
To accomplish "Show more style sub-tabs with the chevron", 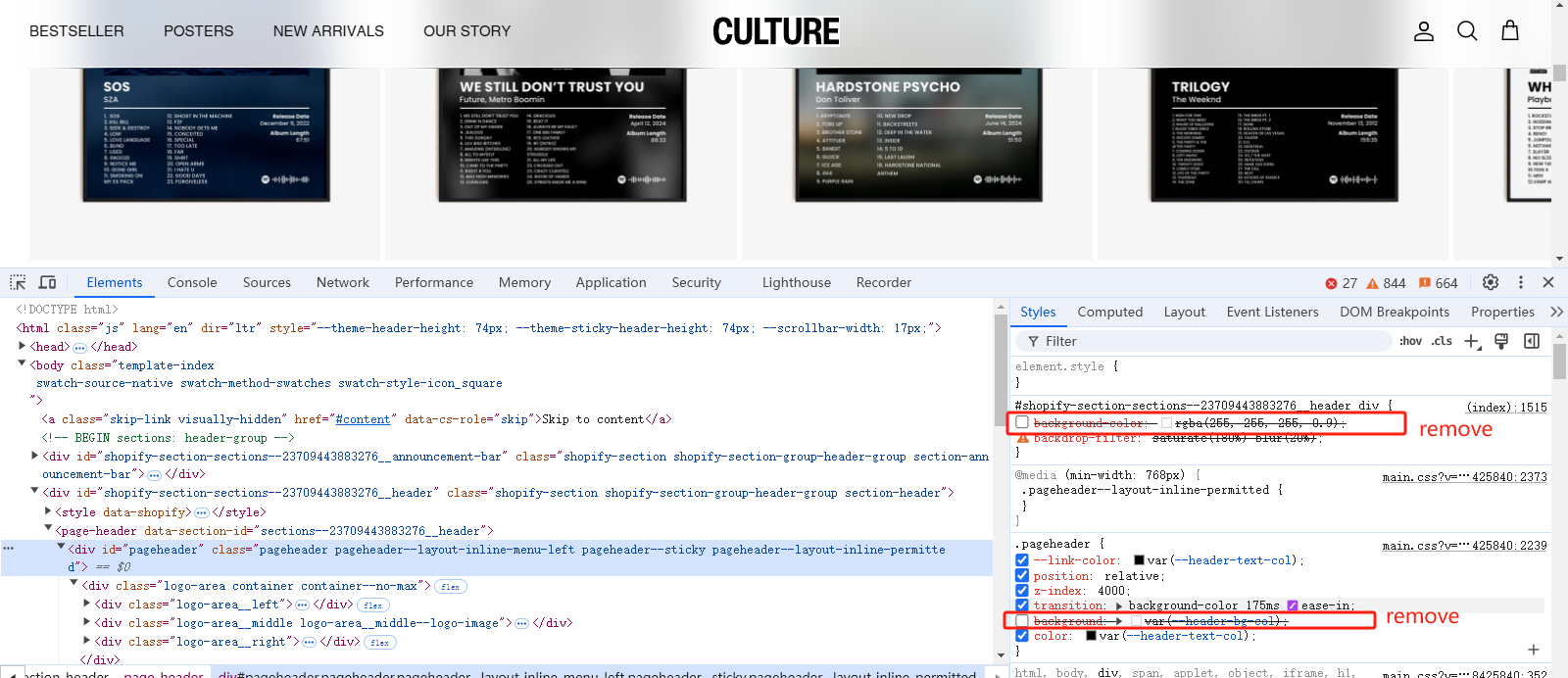I will [x=1556, y=312].
